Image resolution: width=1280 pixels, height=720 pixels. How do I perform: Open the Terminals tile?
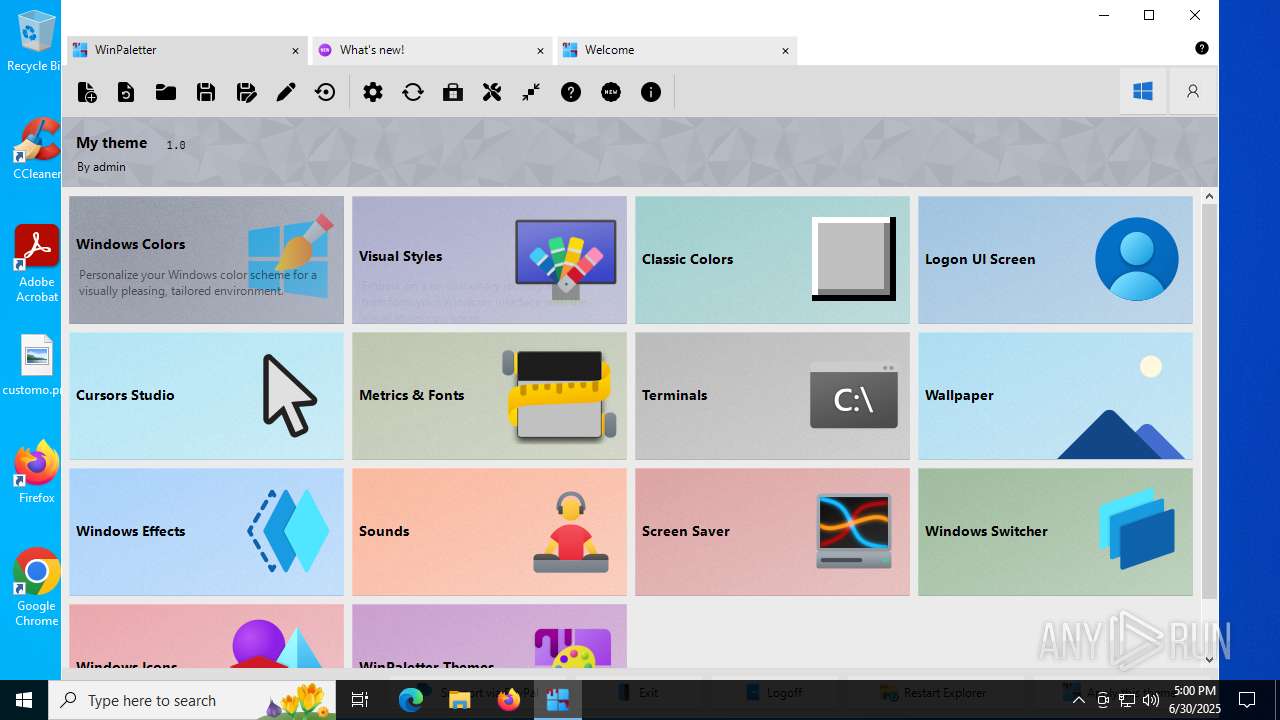click(x=772, y=396)
